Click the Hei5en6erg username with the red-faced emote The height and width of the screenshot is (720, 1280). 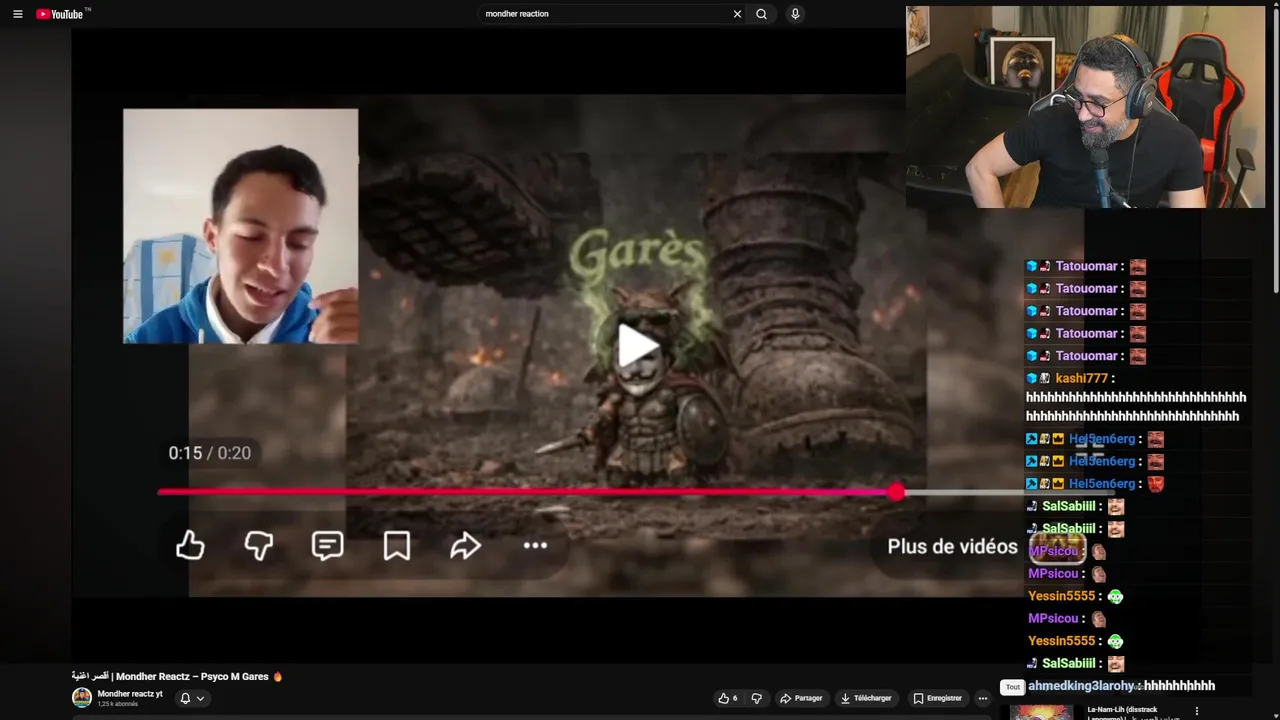click(x=1102, y=483)
